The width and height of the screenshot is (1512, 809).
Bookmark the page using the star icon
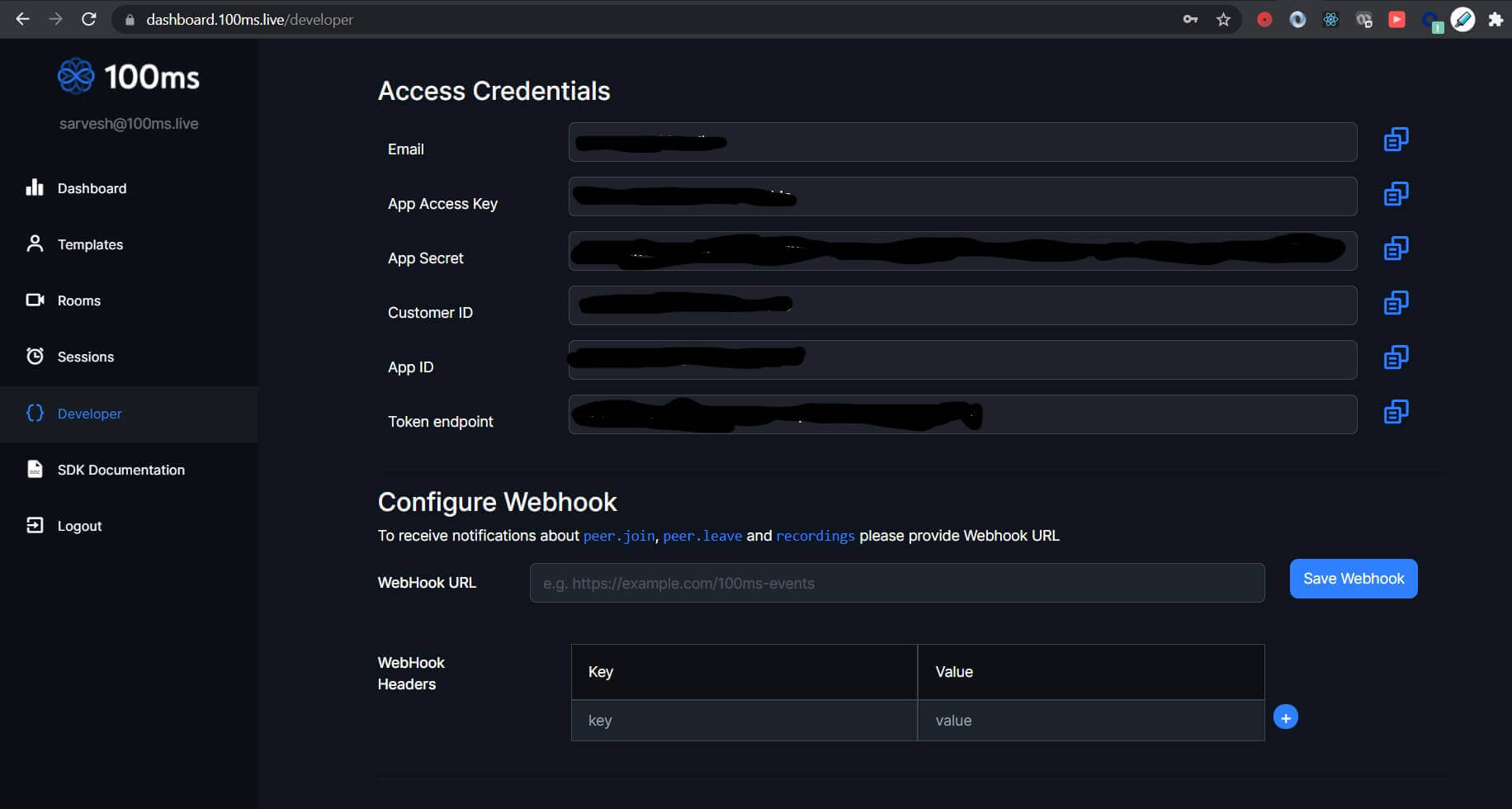pos(1224,19)
